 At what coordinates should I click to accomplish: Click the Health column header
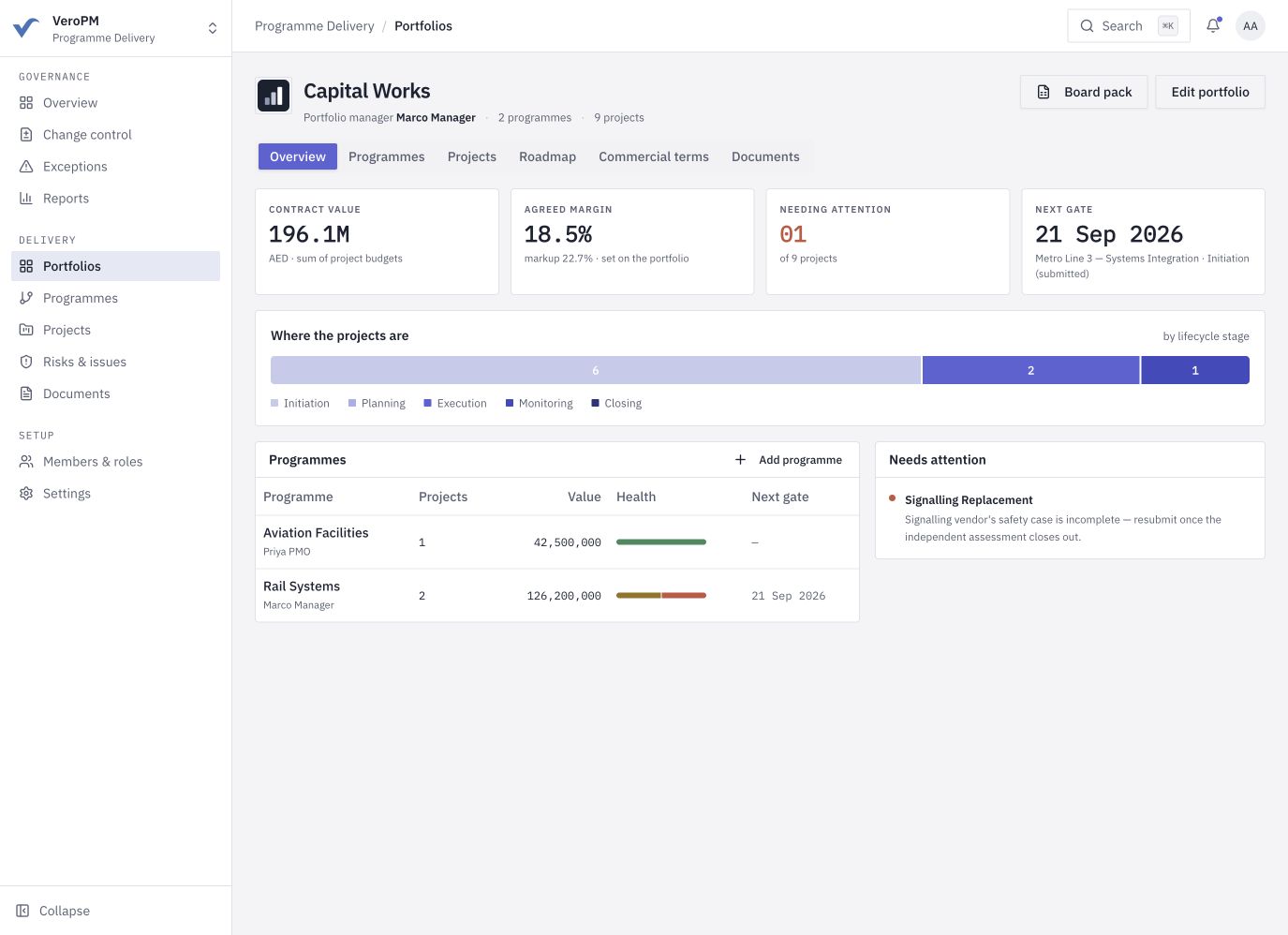click(x=636, y=497)
